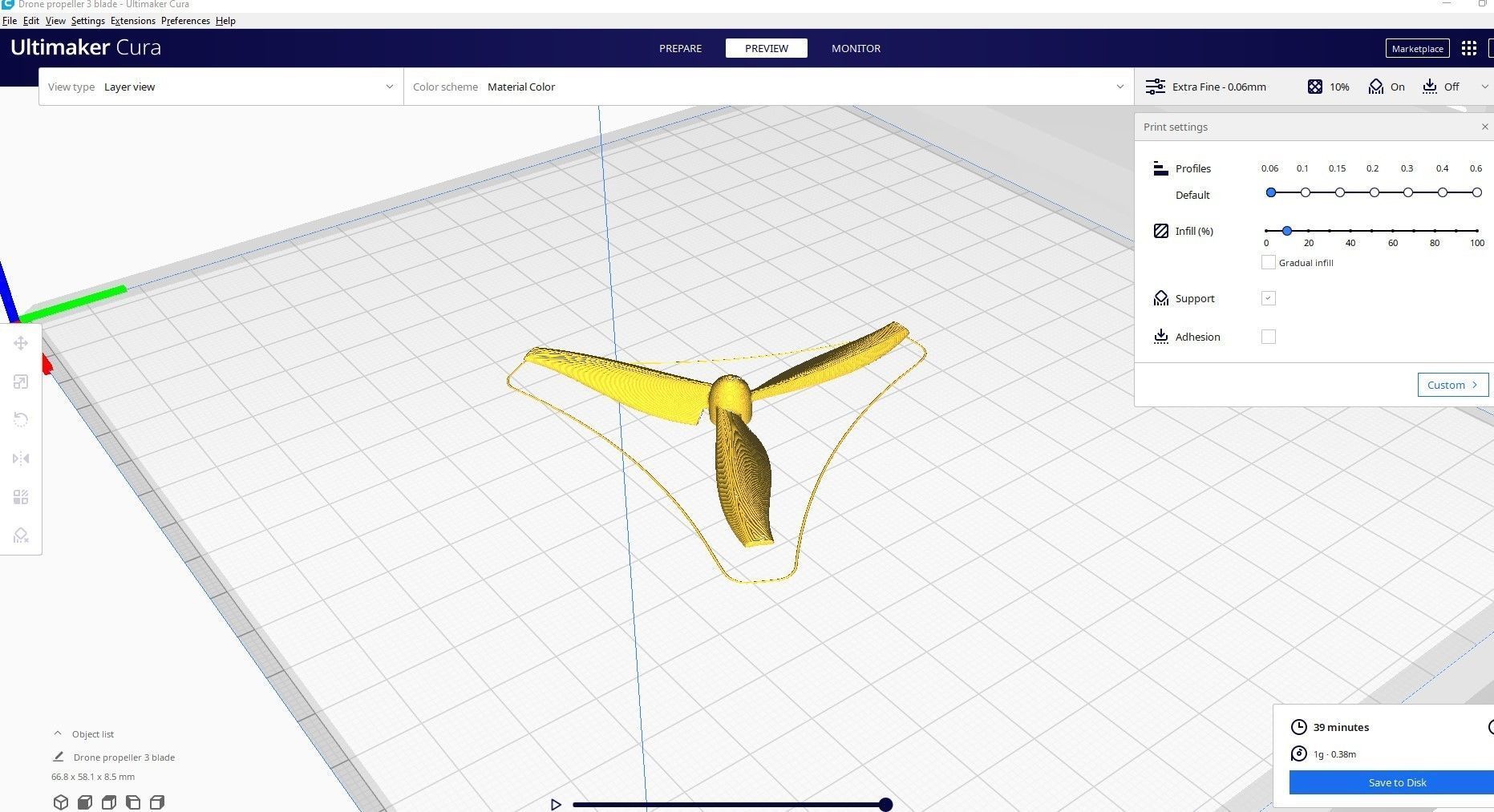
Task: Select the 0.06 profile radio button
Action: coord(1270,192)
